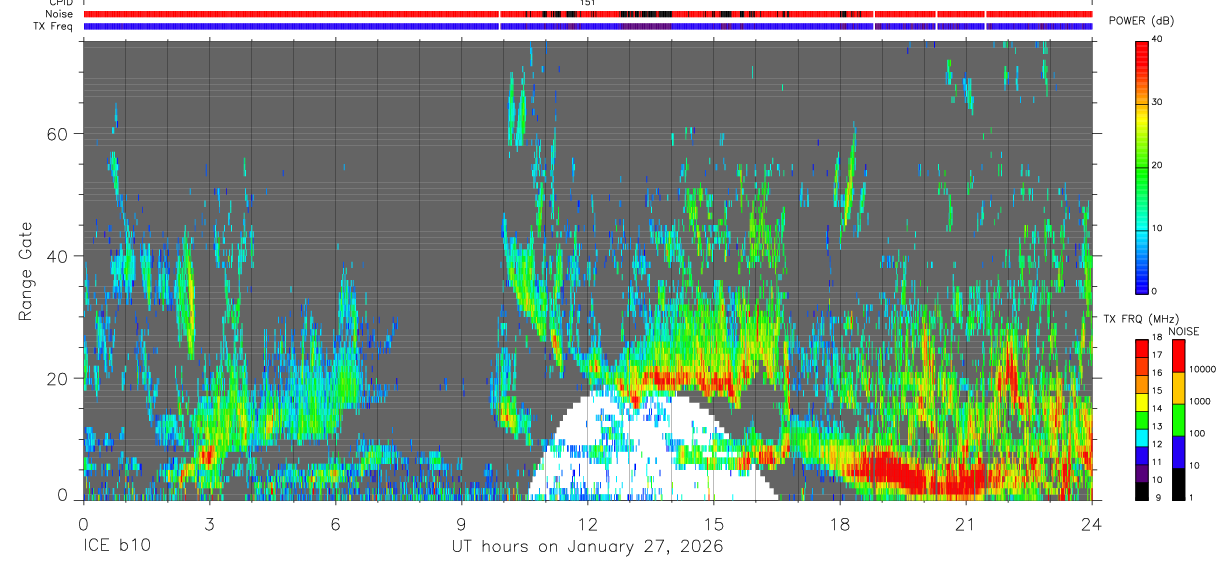Pick the yellow 14–15 MHz swatch in the TX FRQ bar
1228x567 pixels.
1141,401
